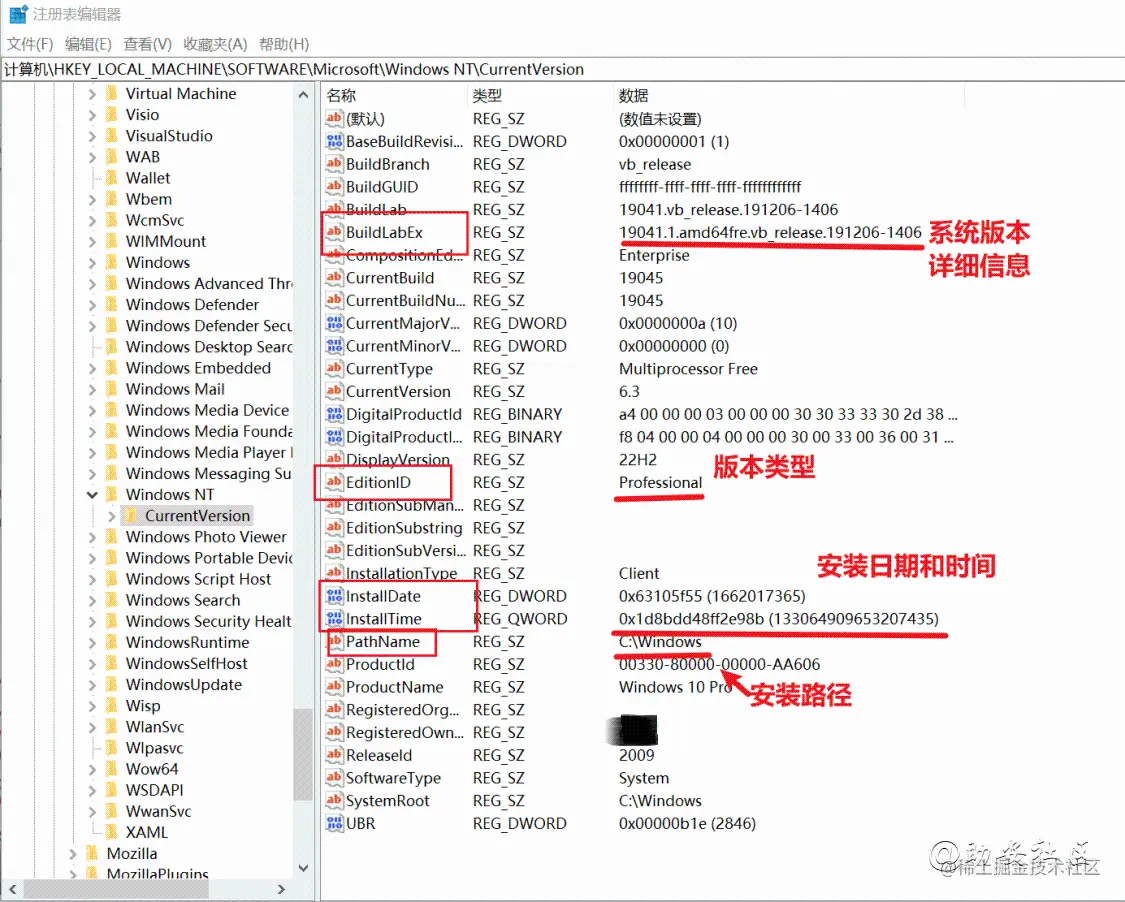Viewport: 1125px width, 902px height.
Task: Click the binary icon of CurrentMajorVersion
Action: coord(334,324)
